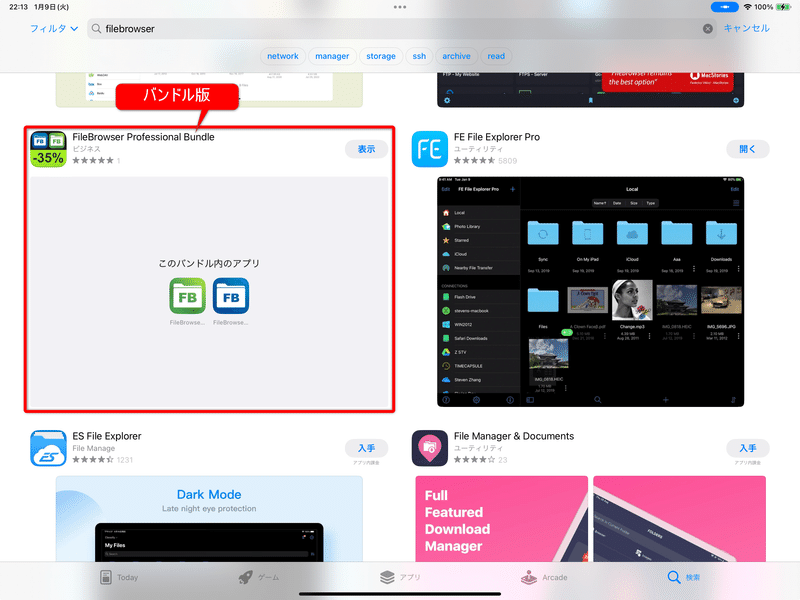
Task: Select the archive suggestion chip
Action: coord(456,56)
